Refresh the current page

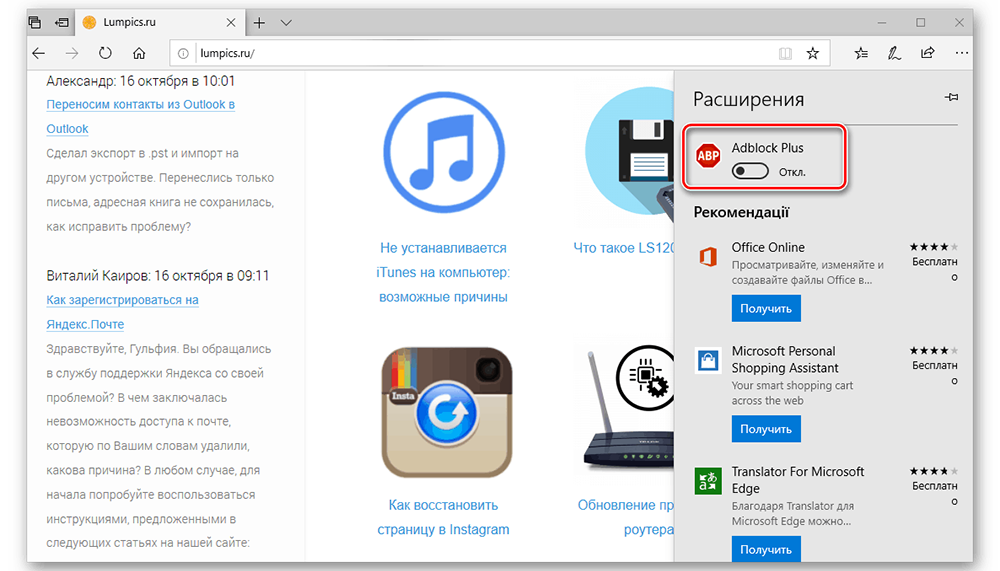coord(105,54)
